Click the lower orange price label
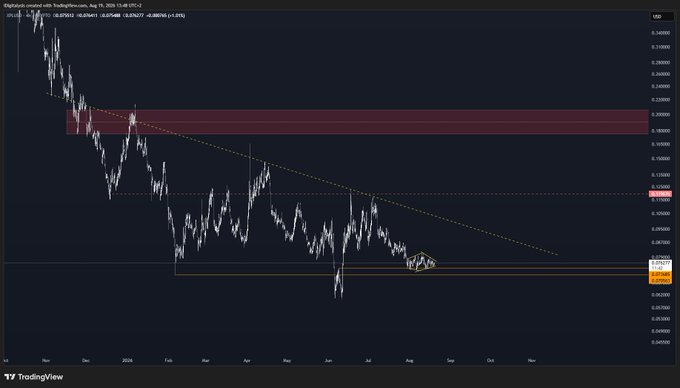The width and height of the screenshot is (680, 388). pos(660,281)
